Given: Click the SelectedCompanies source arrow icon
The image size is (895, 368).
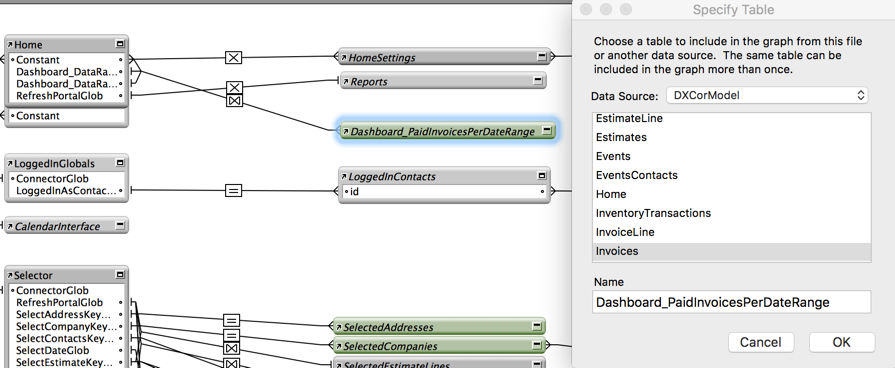Looking at the screenshot, I should (x=338, y=346).
